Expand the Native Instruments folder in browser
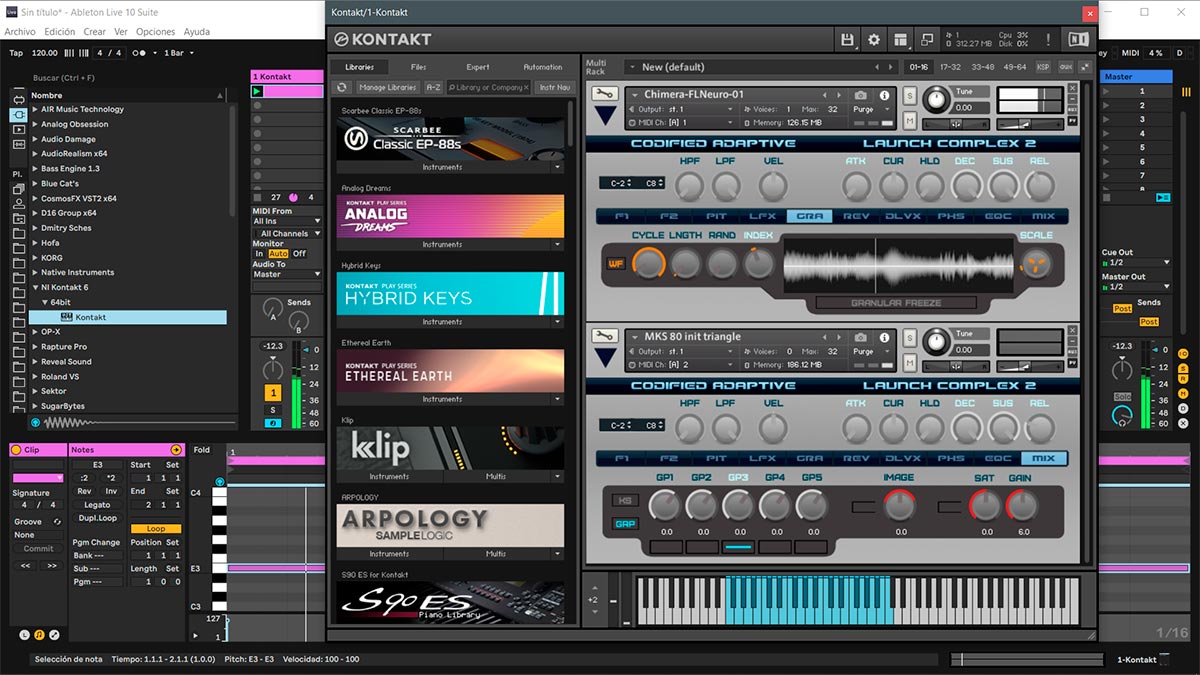The width and height of the screenshot is (1200, 675). (36, 272)
